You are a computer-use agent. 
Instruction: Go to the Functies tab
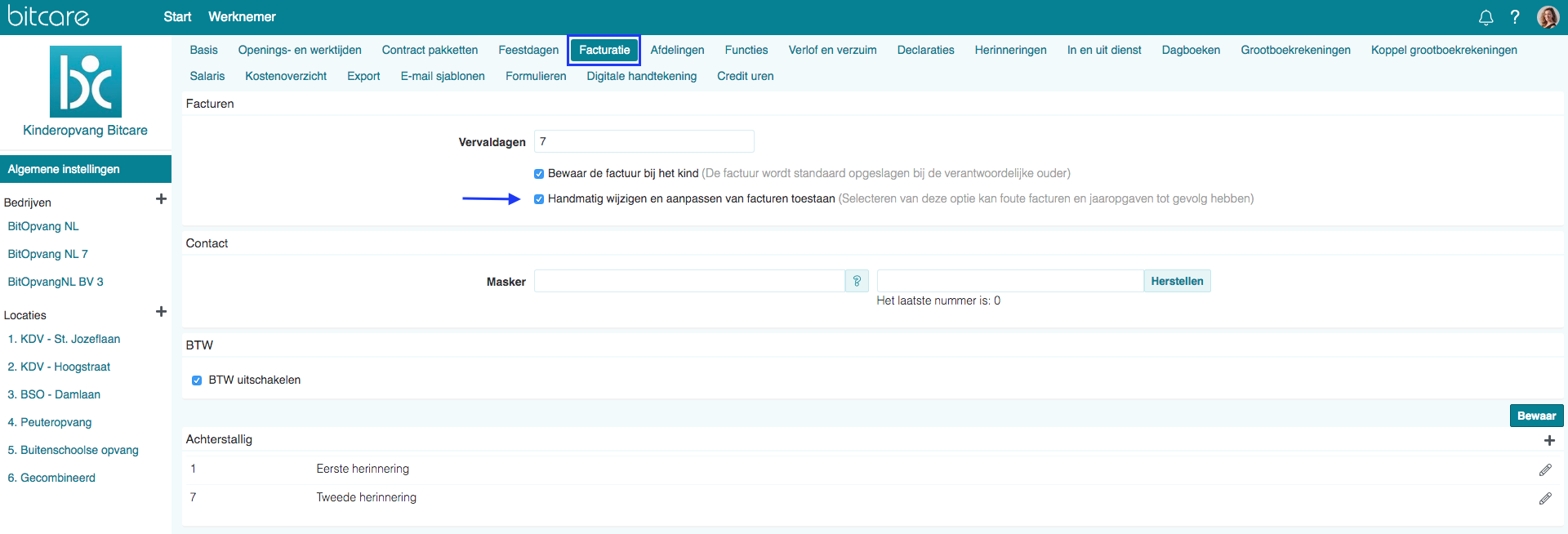point(746,50)
